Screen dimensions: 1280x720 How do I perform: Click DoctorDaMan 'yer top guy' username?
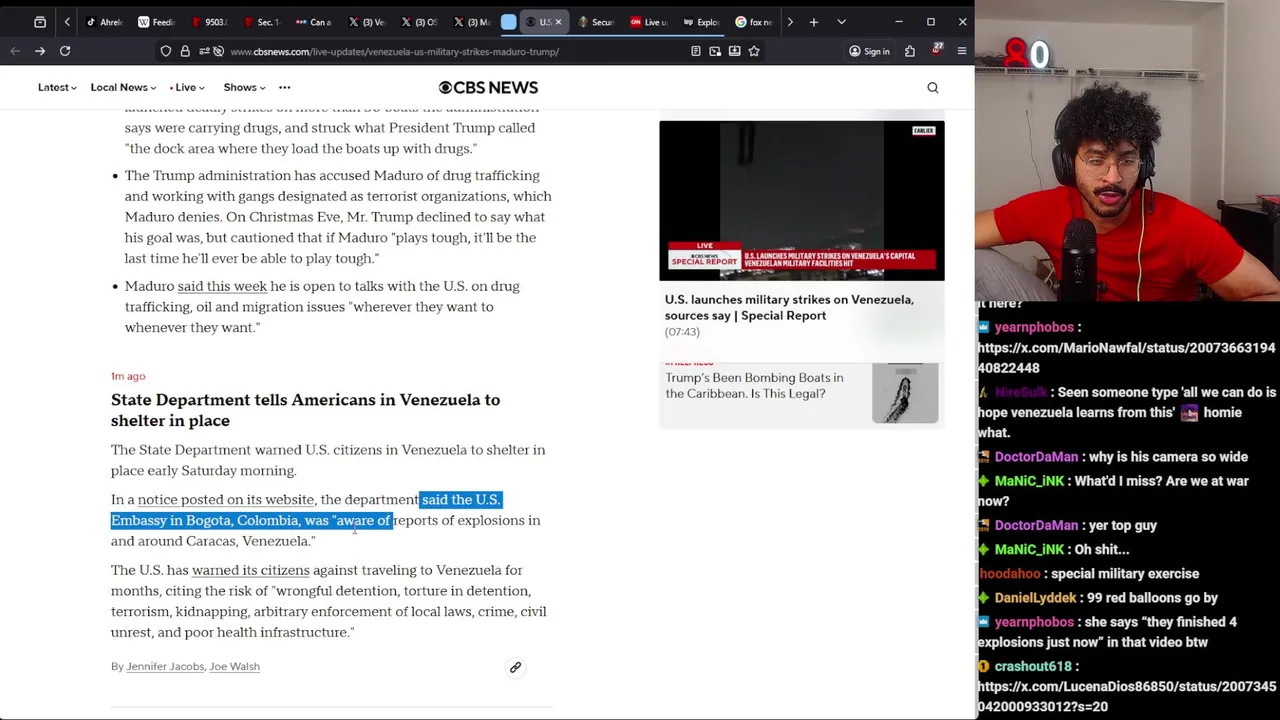point(1036,525)
